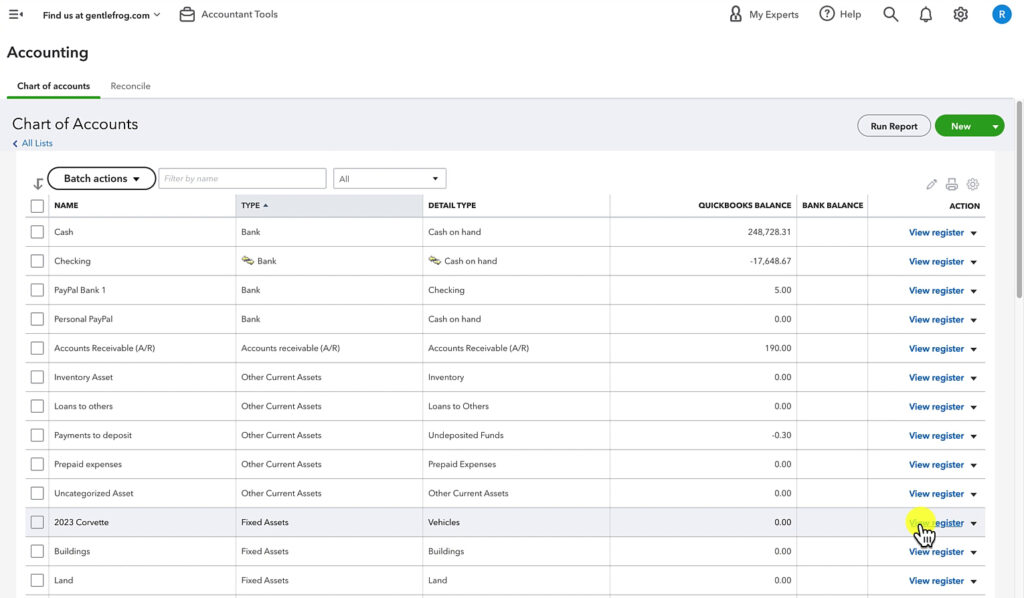This screenshot has width=1024, height=598.
Task: Switch to the Reconcile tab
Action: tap(130, 86)
